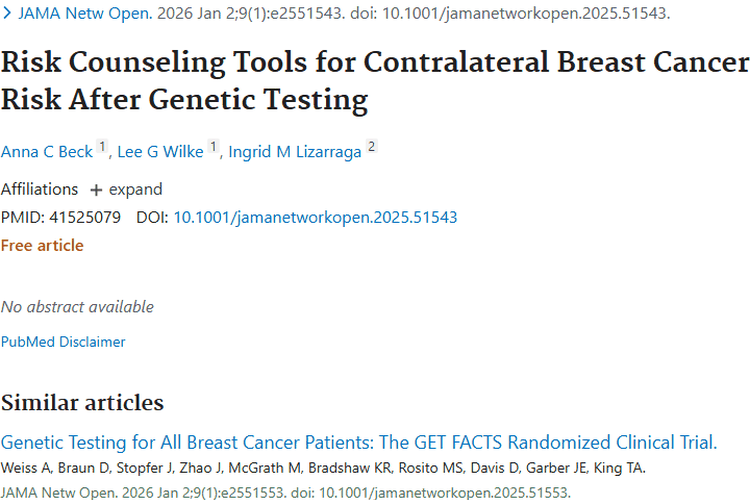The width and height of the screenshot is (750, 500).
Task: Open author Anna C Beck's link
Action: coord(46,152)
